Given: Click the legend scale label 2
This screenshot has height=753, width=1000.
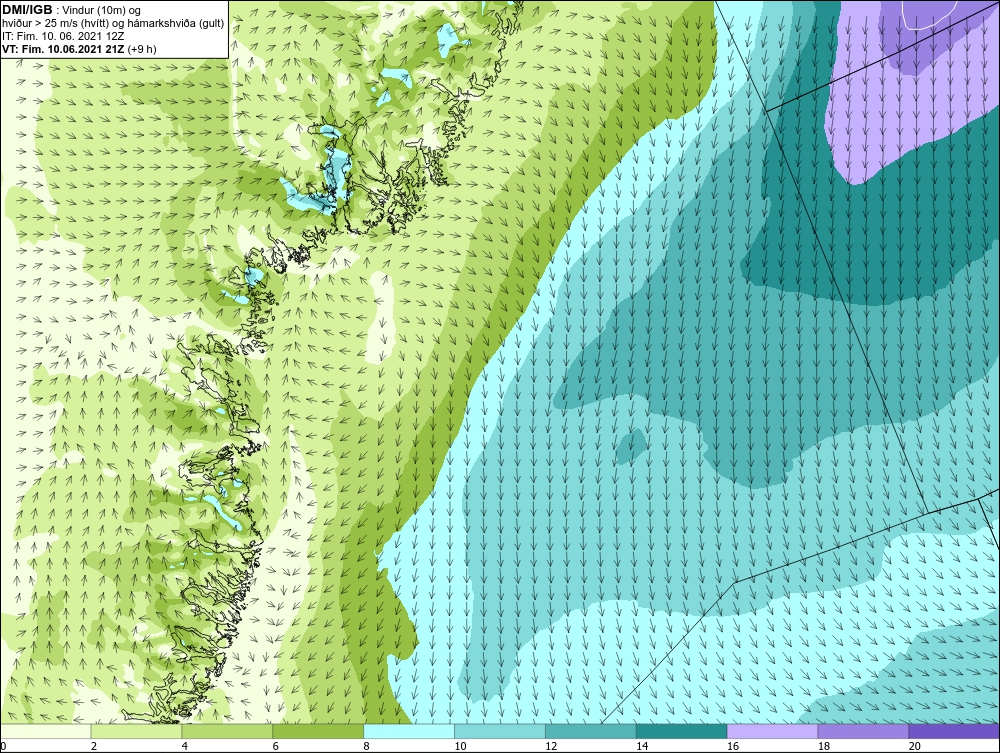Looking at the screenshot, I should click(x=94, y=746).
